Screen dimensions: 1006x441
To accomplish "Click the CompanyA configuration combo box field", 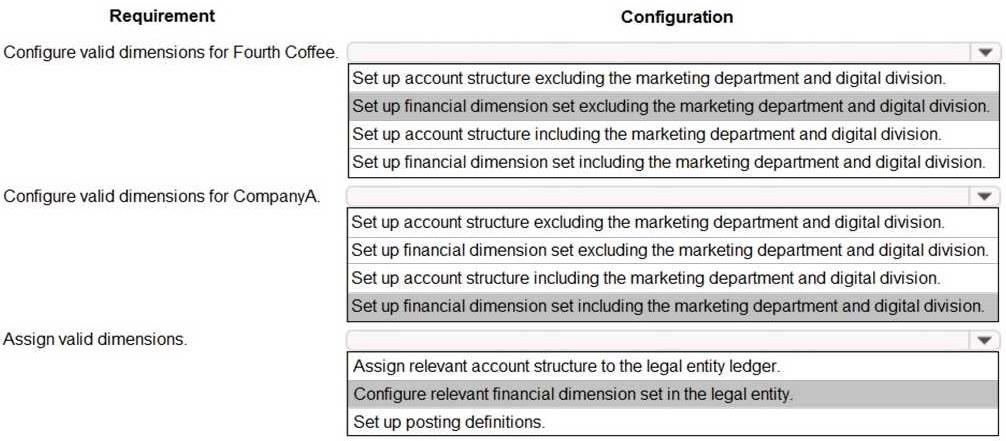I will point(673,196).
